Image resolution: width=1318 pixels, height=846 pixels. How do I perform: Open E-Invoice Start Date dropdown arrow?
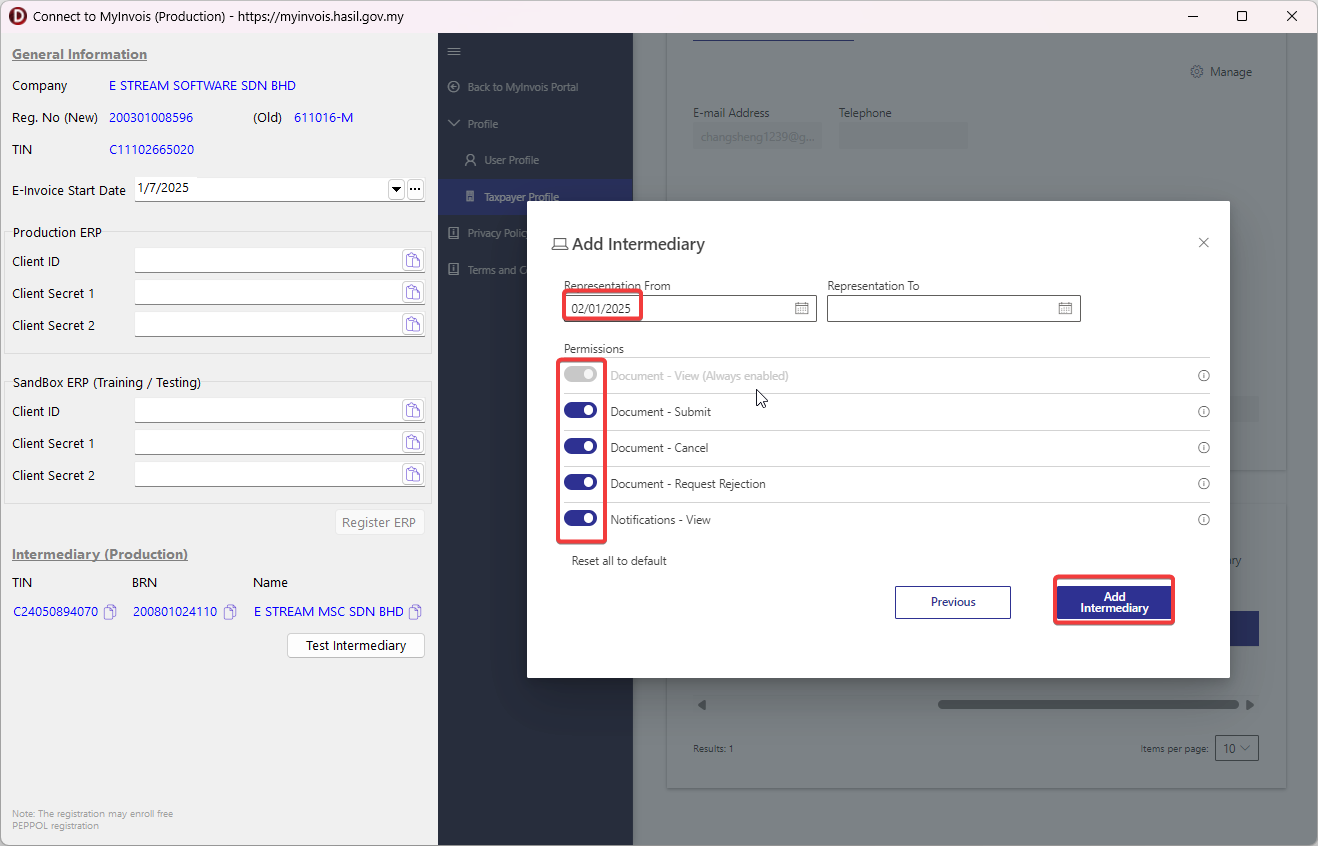(396, 189)
